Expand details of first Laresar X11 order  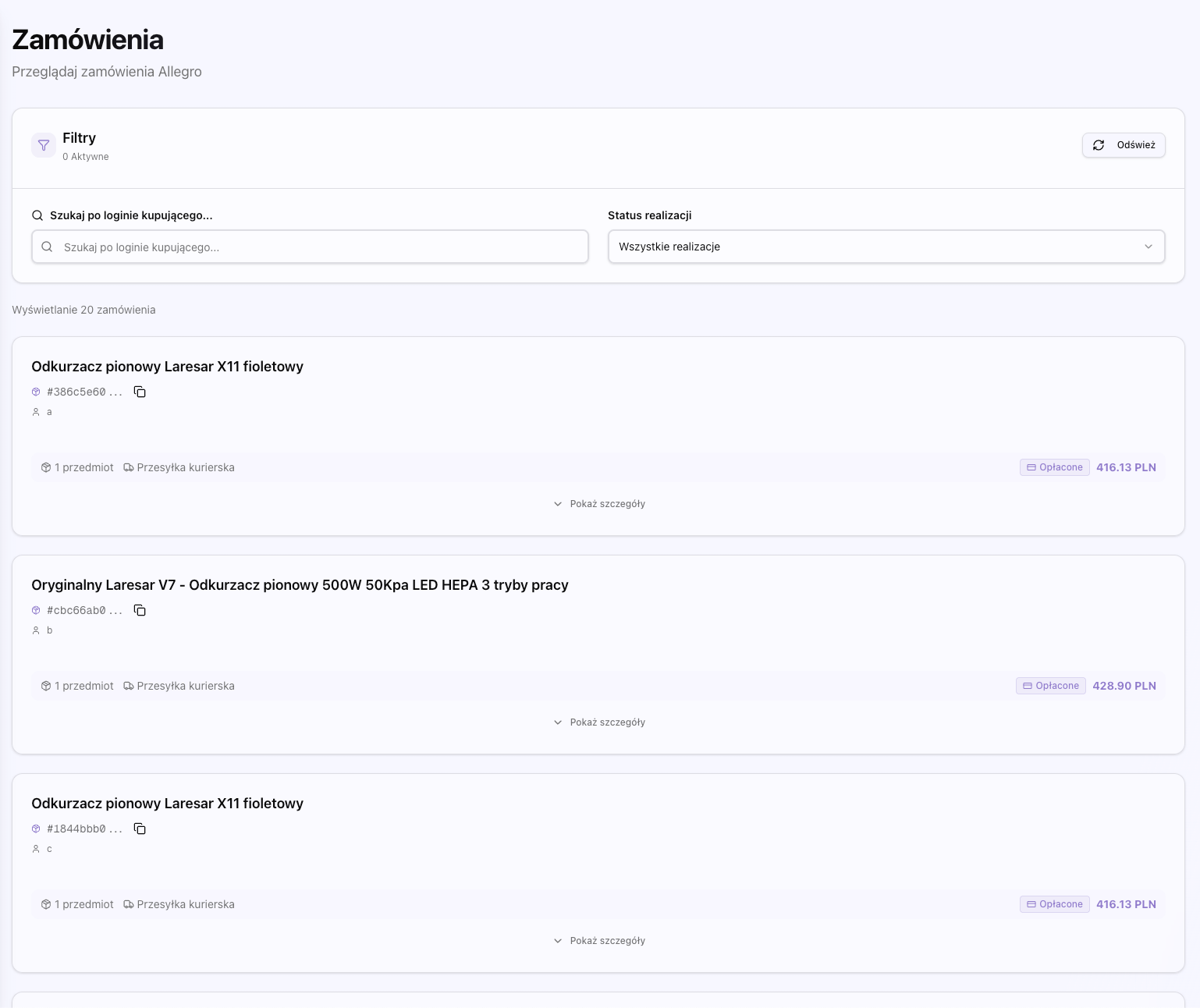599,504
